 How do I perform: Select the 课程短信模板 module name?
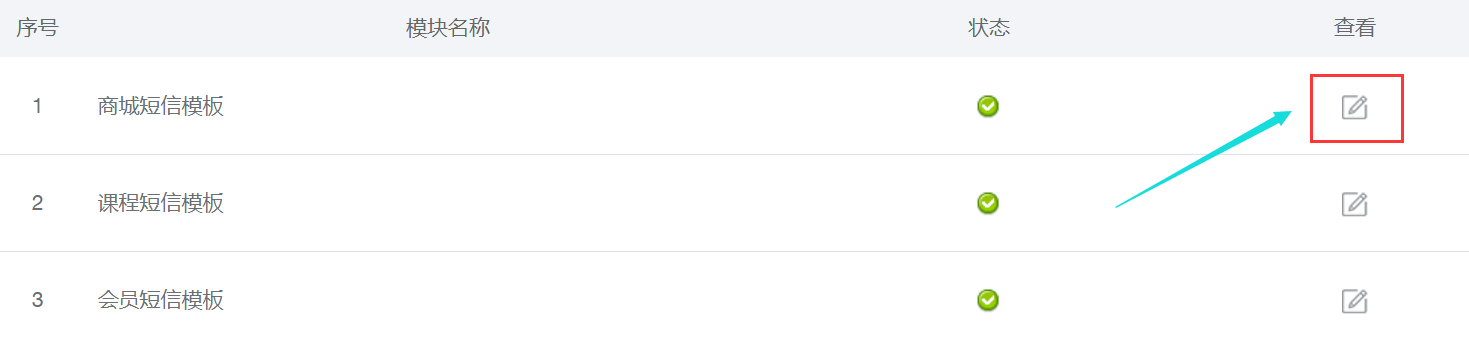[161, 203]
